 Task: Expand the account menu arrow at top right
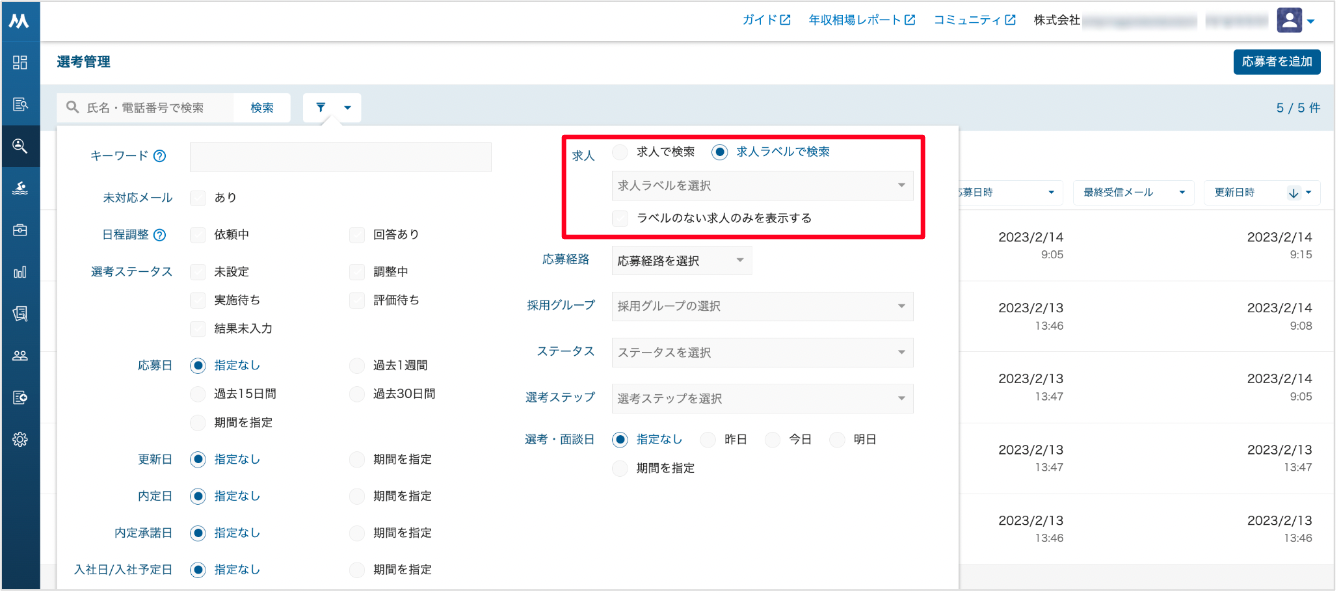pos(1311,21)
